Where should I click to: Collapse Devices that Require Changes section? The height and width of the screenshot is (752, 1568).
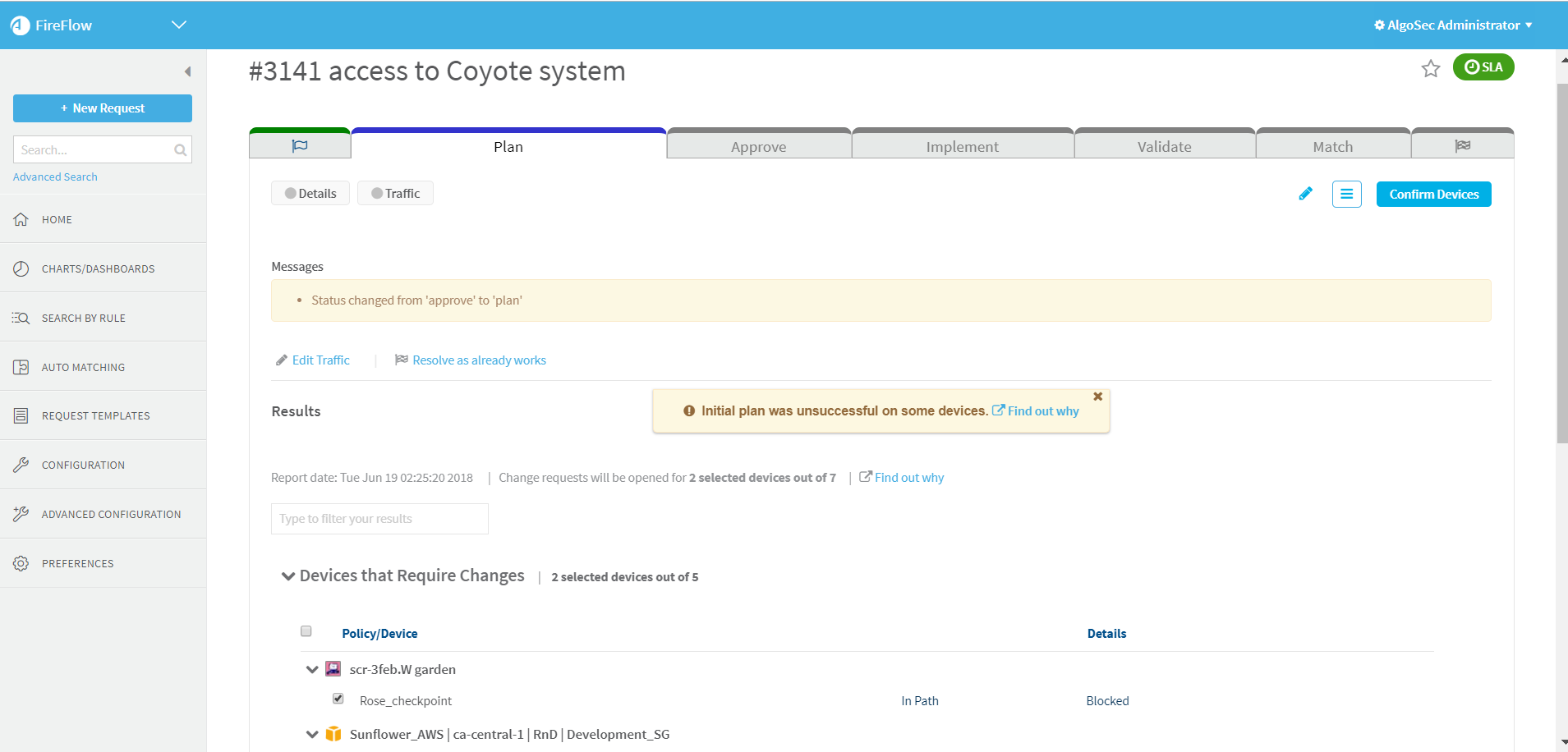(x=288, y=576)
